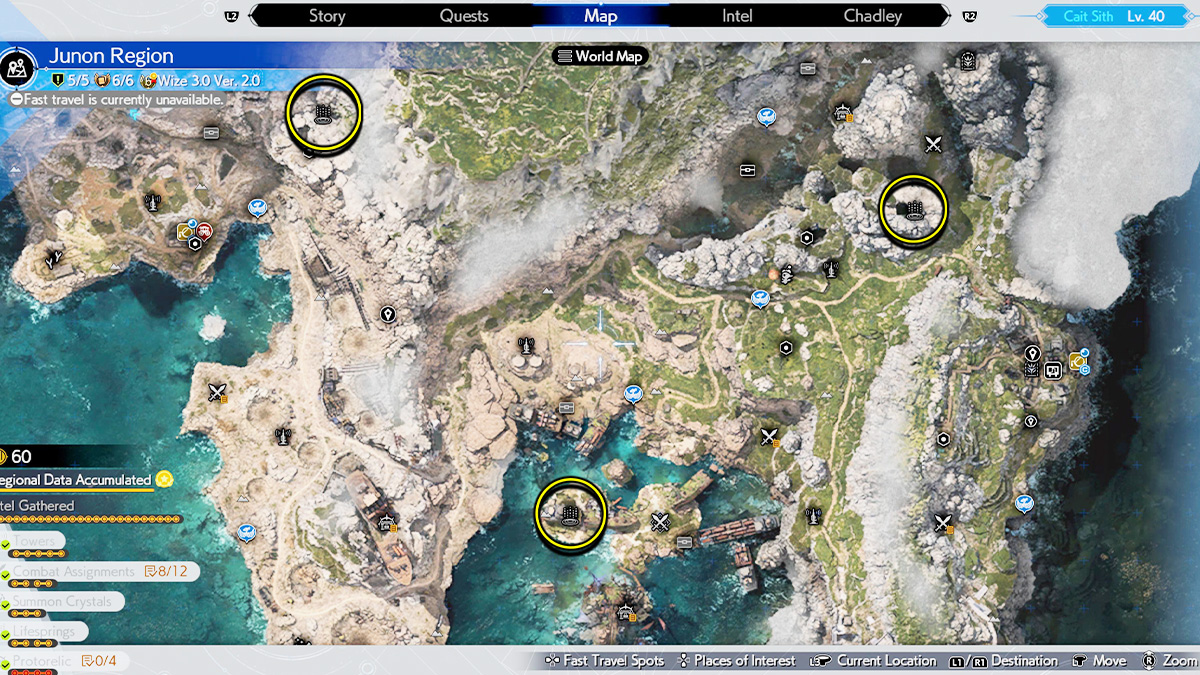The height and width of the screenshot is (675, 1200).
Task: Toggle the green check beside Lifesprings
Action: point(5,633)
